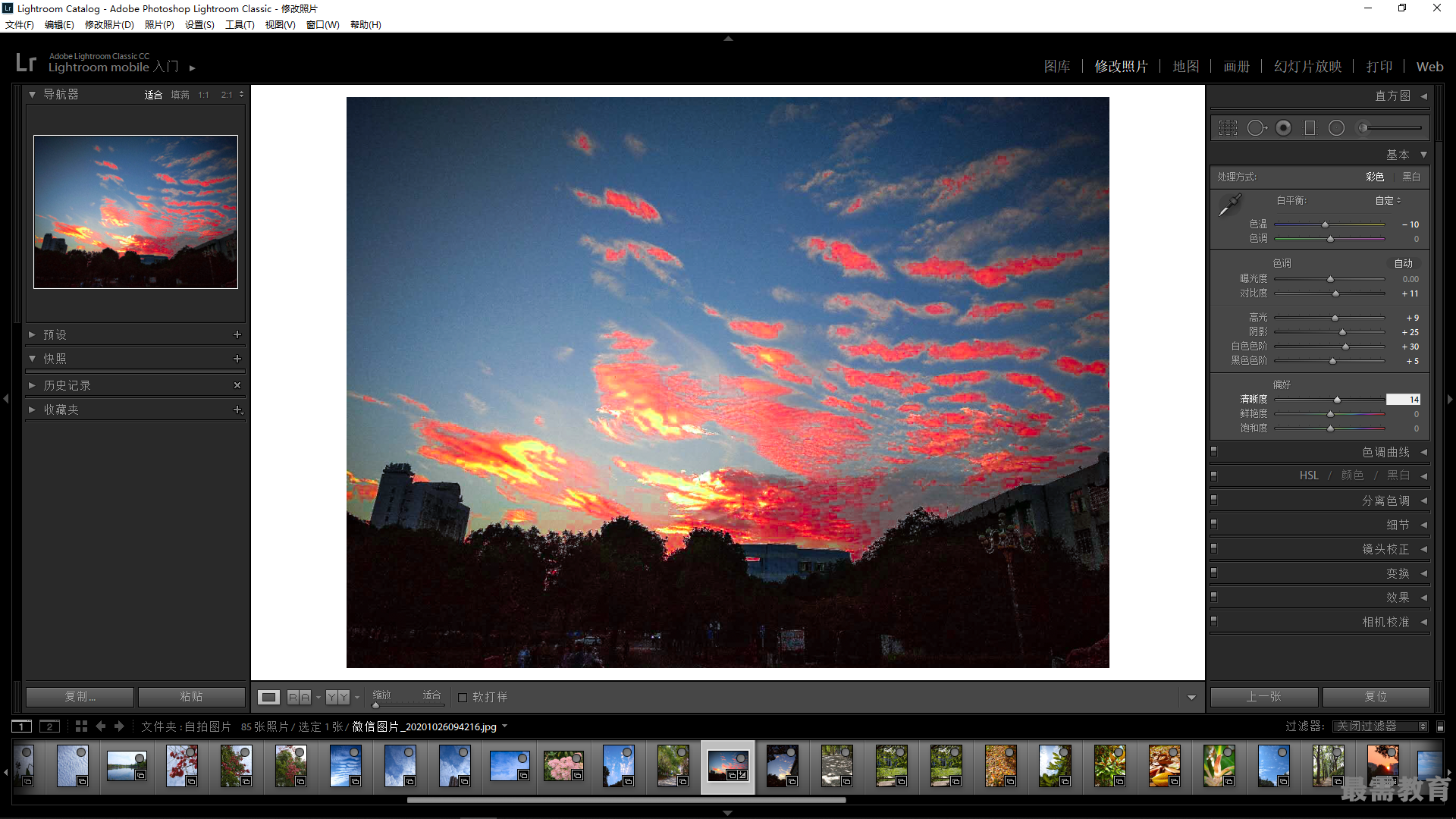This screenshot has height=819, width=1456.
Task: Switch to the 幻灯片放映 module
Action: 1308,67
